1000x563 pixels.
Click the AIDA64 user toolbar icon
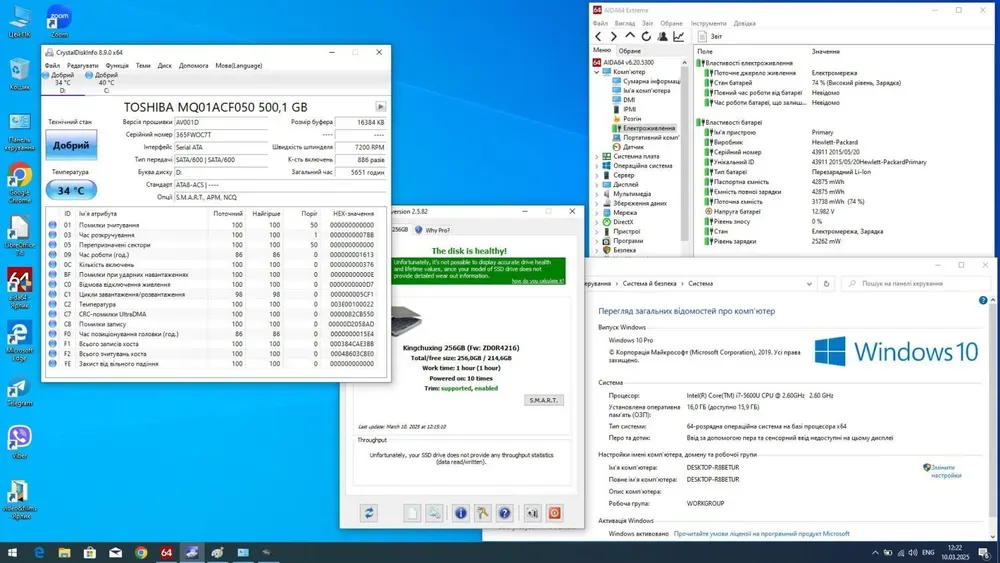point(663,37)
